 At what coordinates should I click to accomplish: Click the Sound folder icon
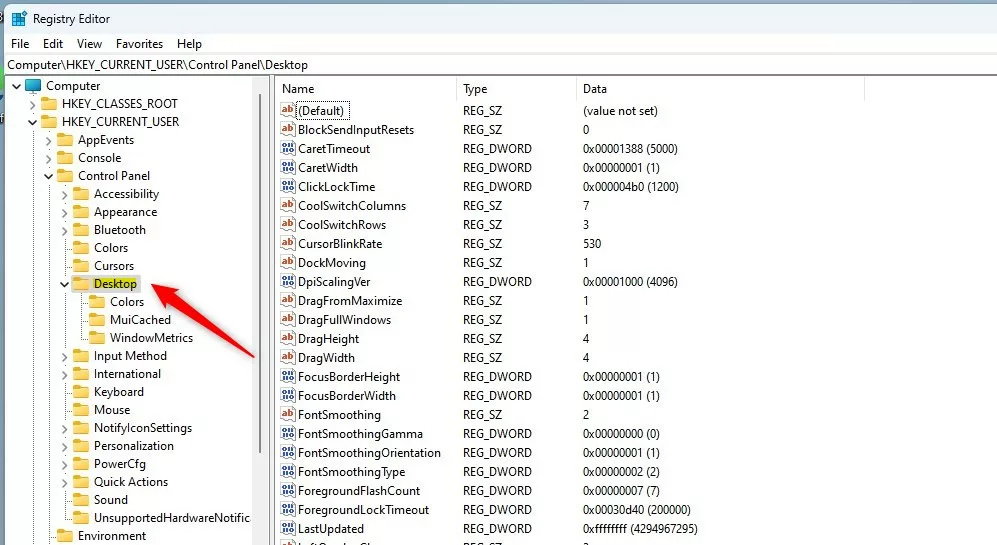tap(81, 500)
